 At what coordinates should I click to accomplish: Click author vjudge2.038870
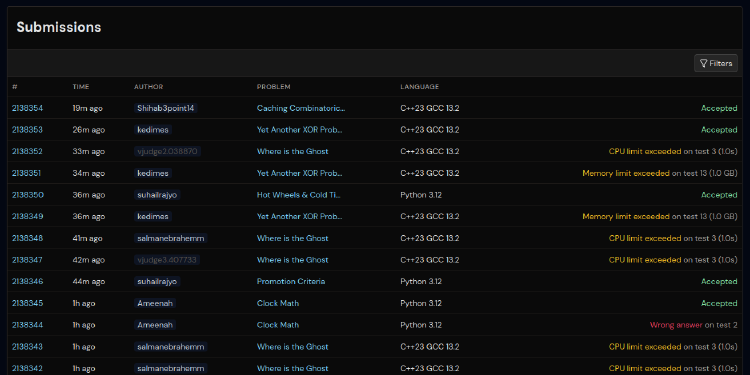pos(167,151)
